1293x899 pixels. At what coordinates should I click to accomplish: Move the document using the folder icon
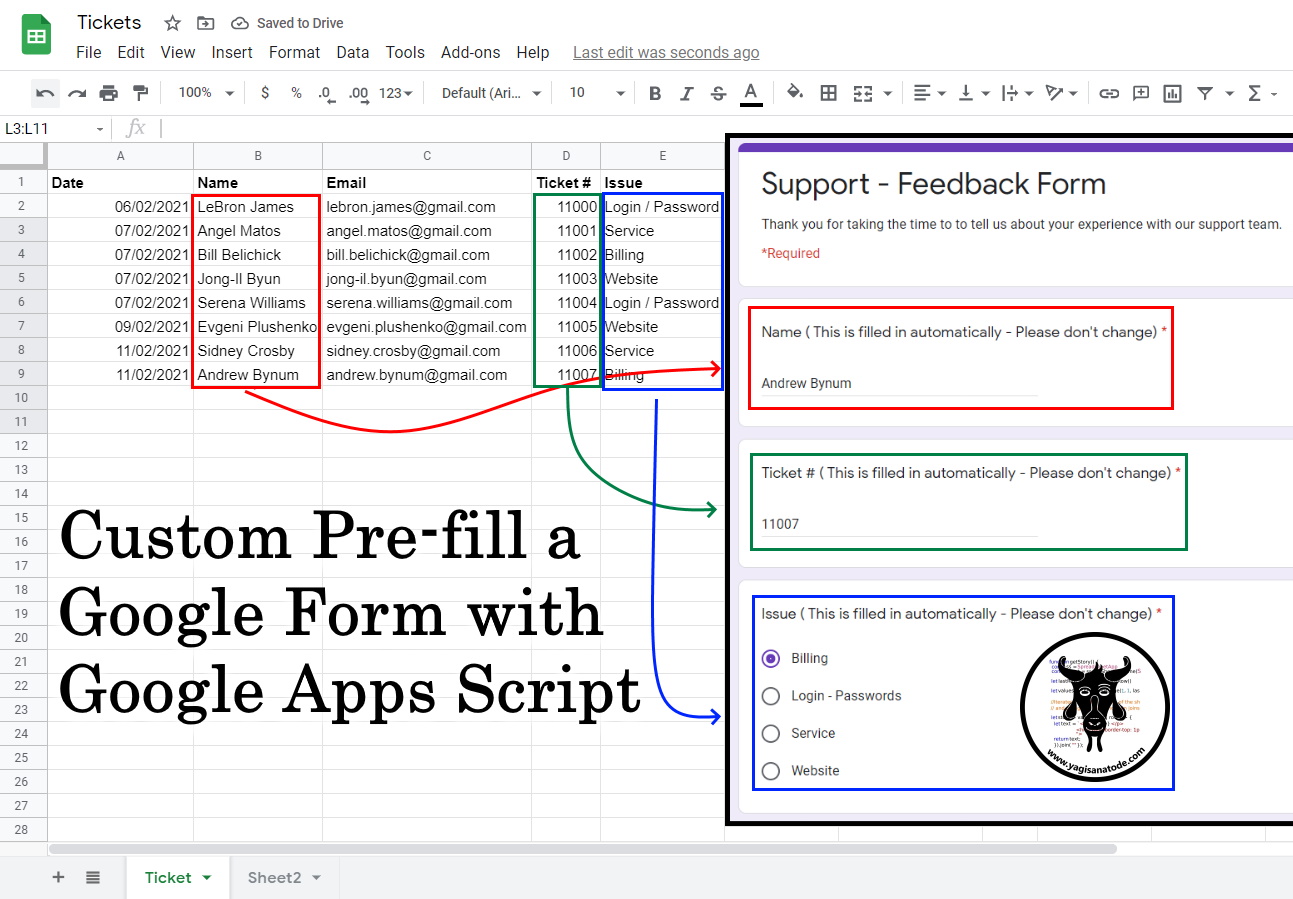coord(205,23)
